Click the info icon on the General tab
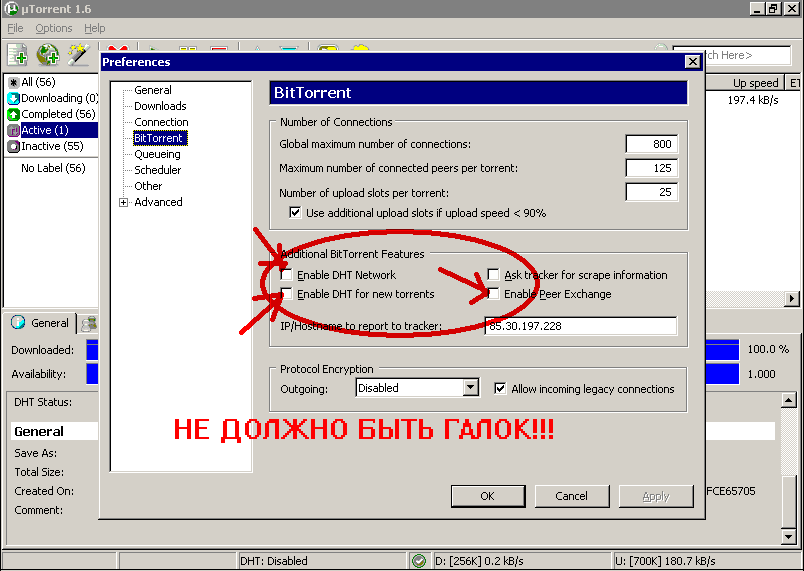 pyautogui.click(x=18, y=322)
